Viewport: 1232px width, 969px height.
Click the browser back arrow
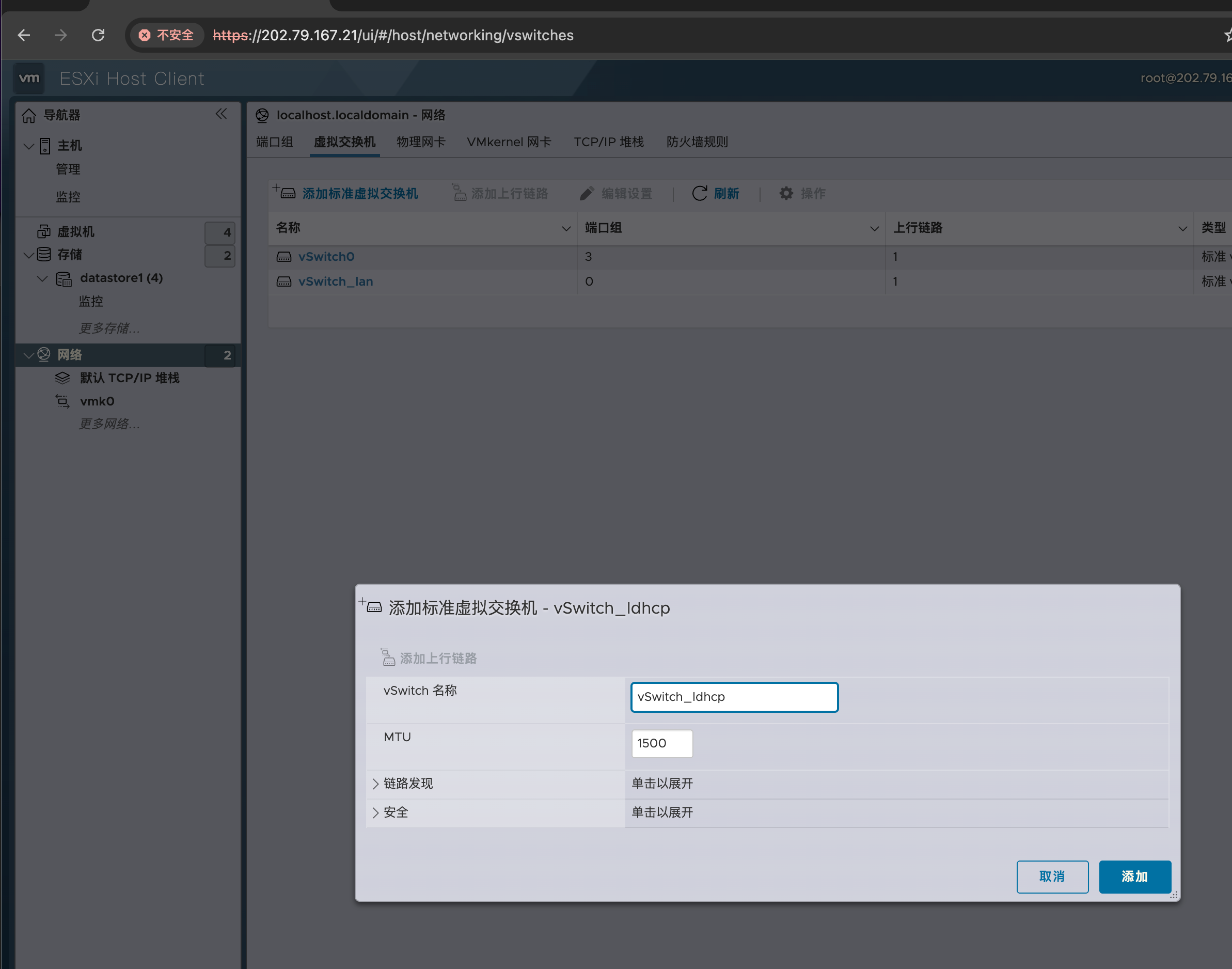24,35
